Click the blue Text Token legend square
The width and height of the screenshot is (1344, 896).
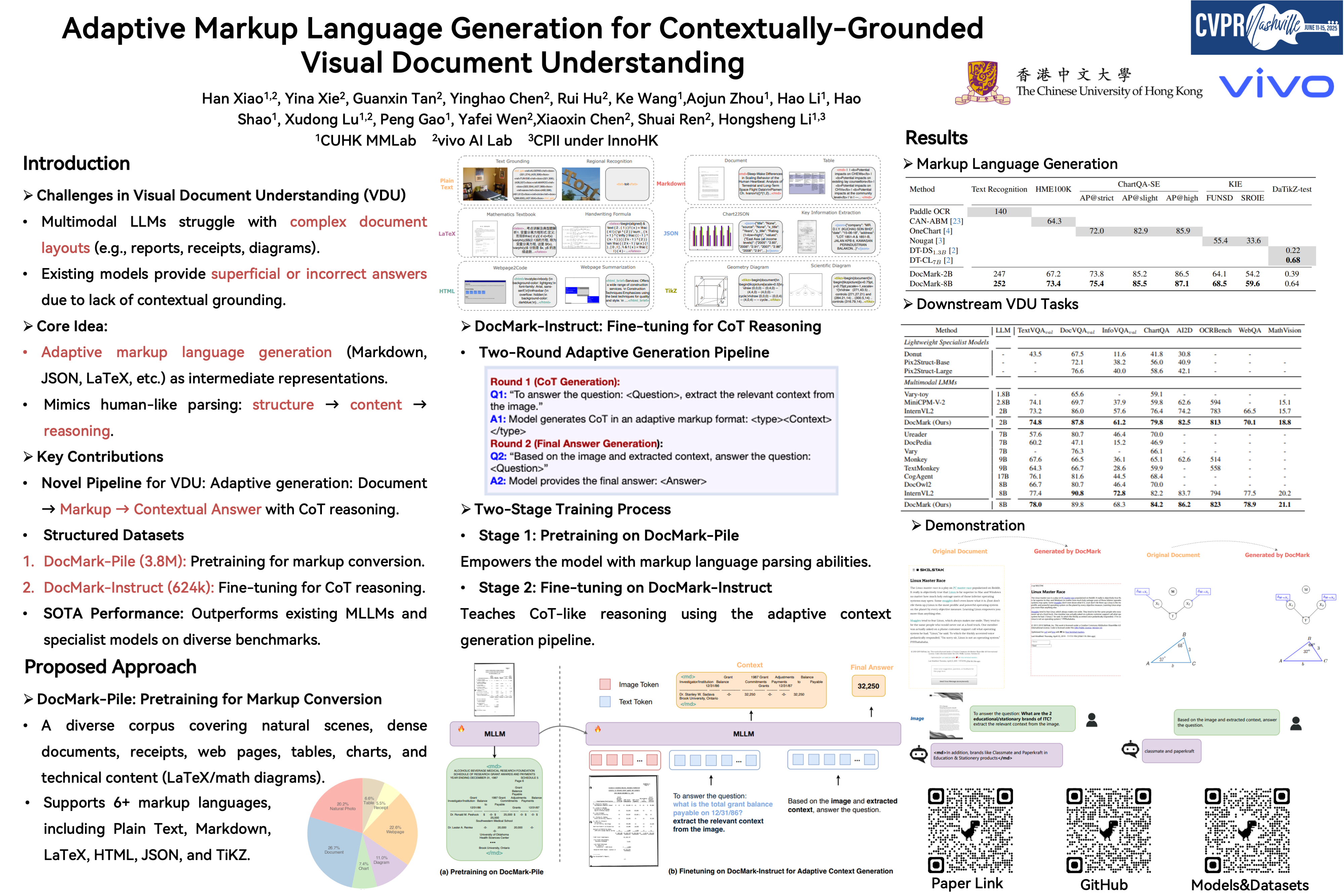pyautogui.click(x=604, y=702)
